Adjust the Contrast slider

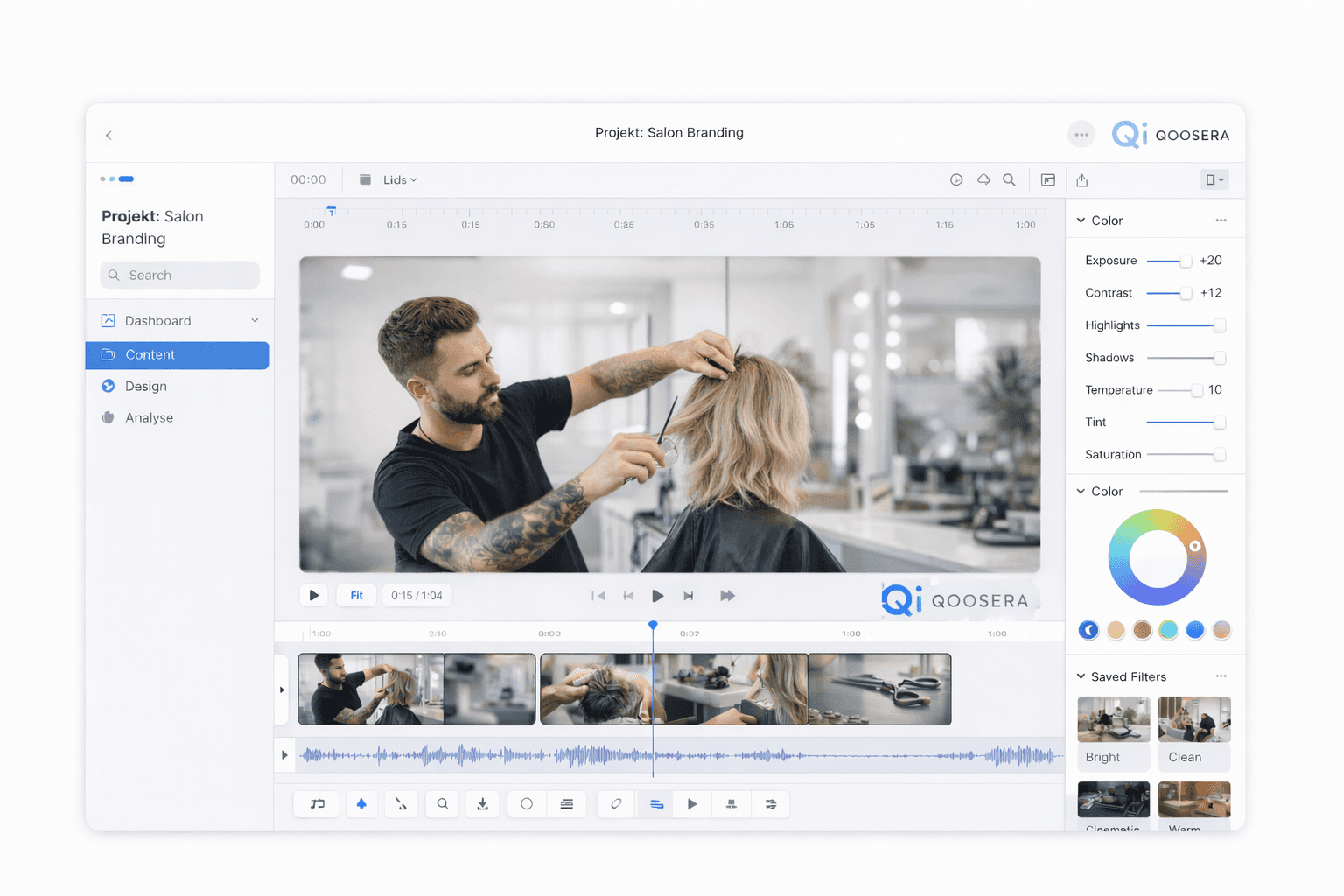(x=1169, y=293)
